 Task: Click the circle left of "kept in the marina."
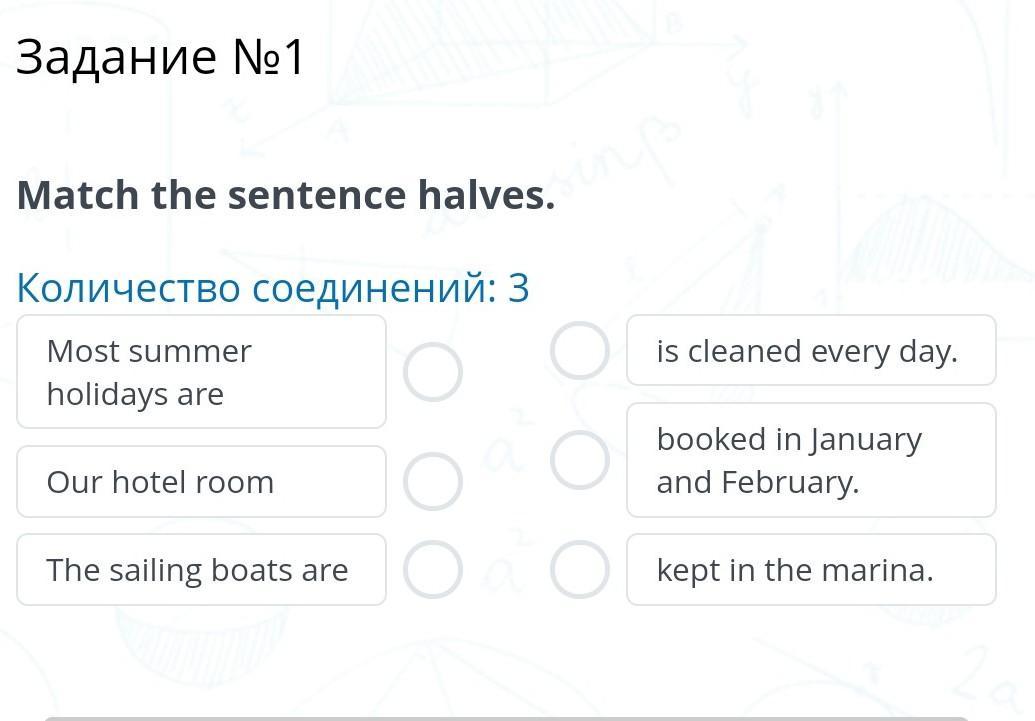click(580, 570)
